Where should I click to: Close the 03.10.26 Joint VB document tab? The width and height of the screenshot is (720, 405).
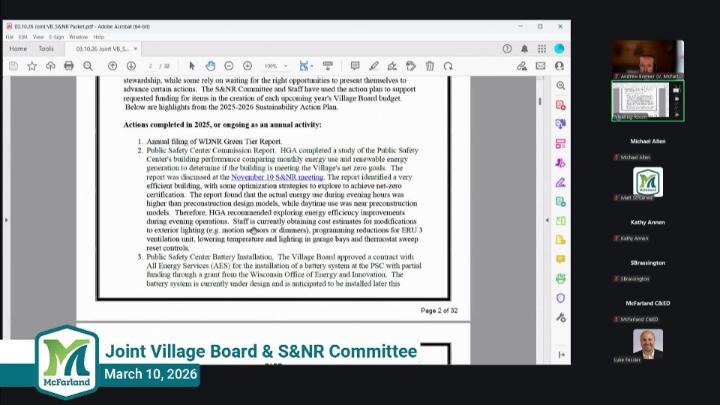pos(135,49)
